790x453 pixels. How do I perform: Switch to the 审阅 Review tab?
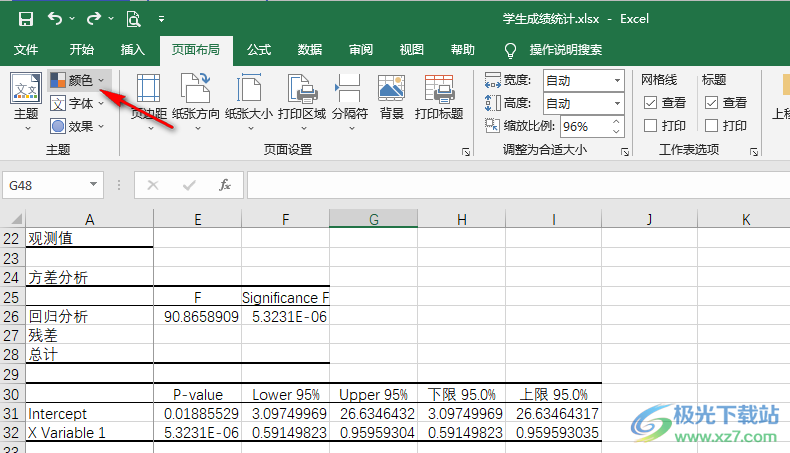point(361,49)
